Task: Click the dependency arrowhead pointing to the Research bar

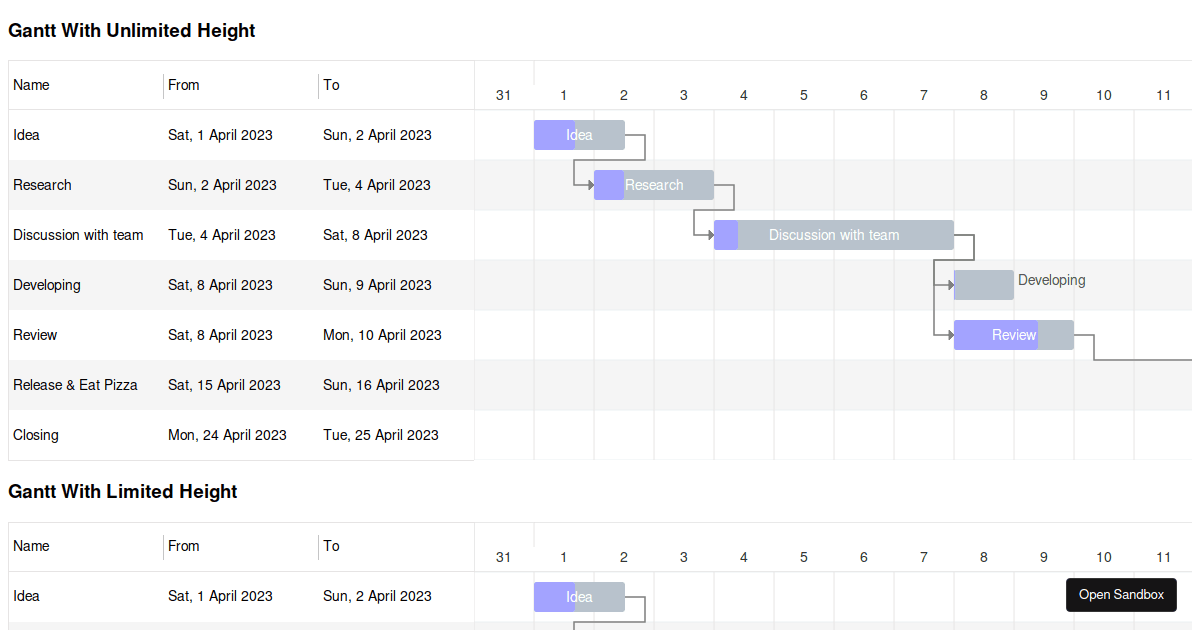Action: (x=590, y=185)
